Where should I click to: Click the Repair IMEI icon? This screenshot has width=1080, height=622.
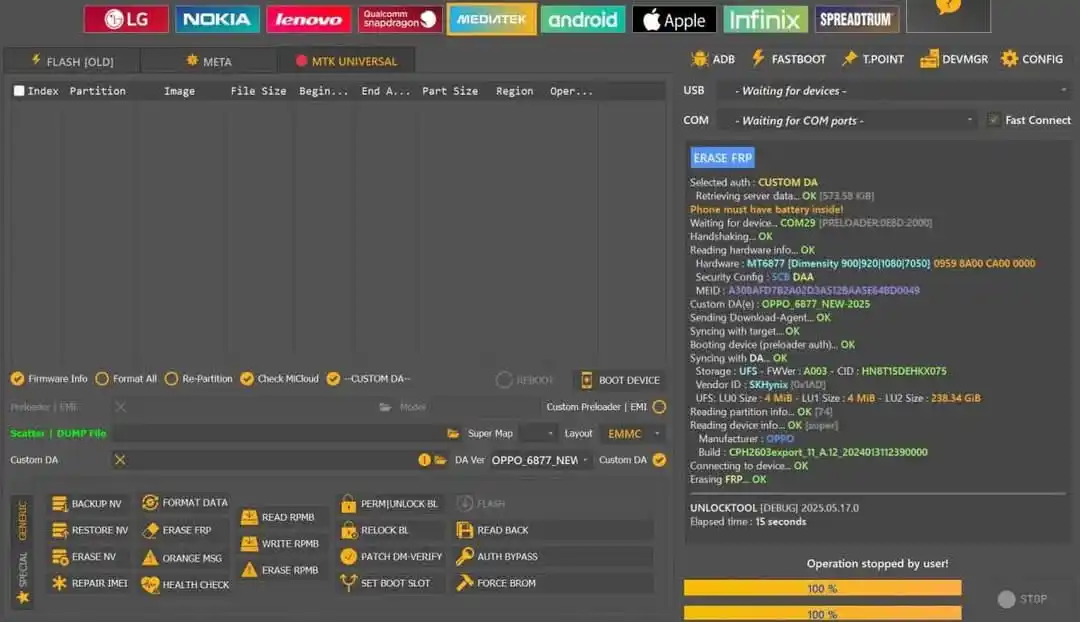(x=59, y=583)
